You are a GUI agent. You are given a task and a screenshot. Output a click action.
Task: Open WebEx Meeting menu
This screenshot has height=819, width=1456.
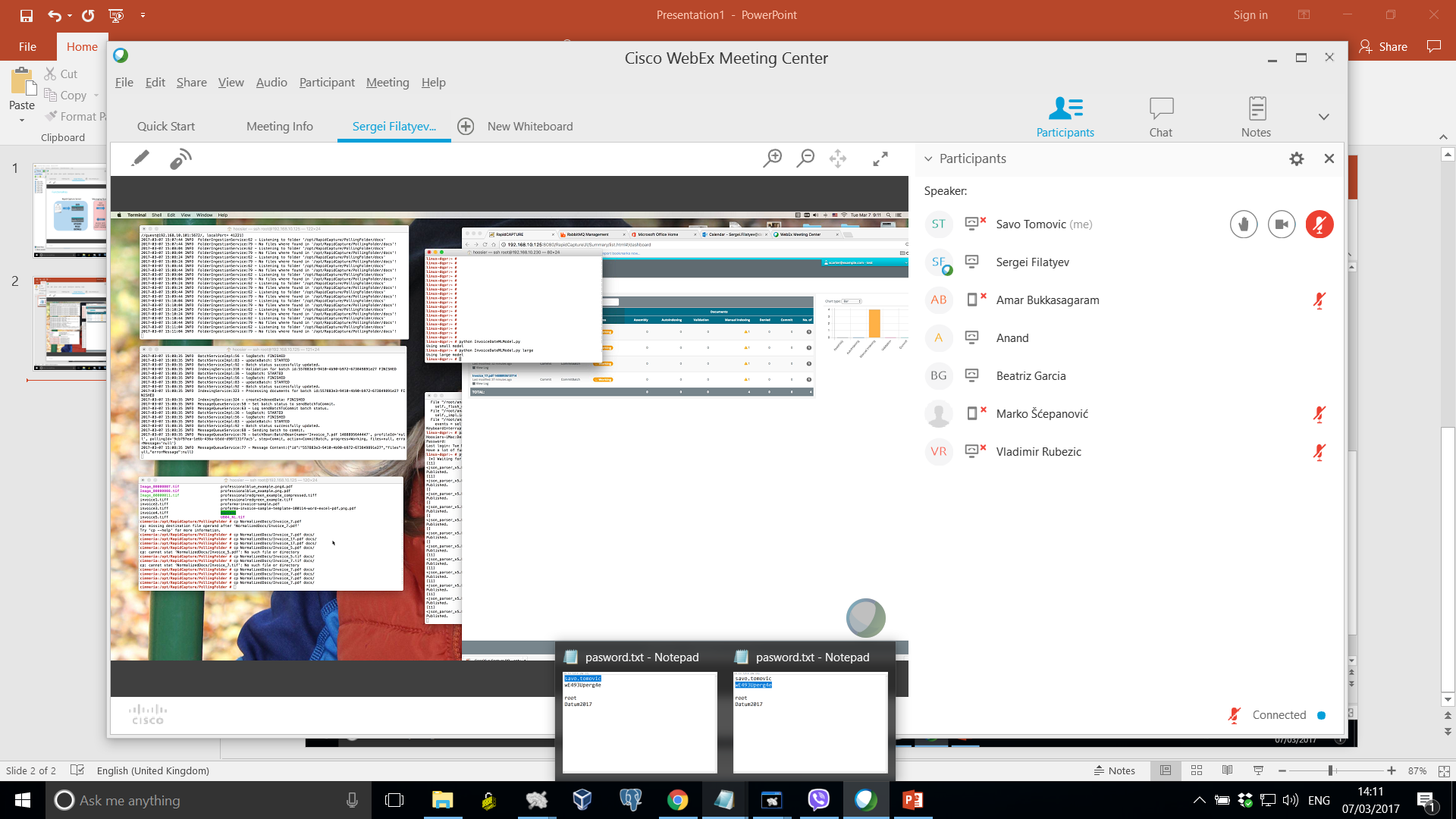388,83
